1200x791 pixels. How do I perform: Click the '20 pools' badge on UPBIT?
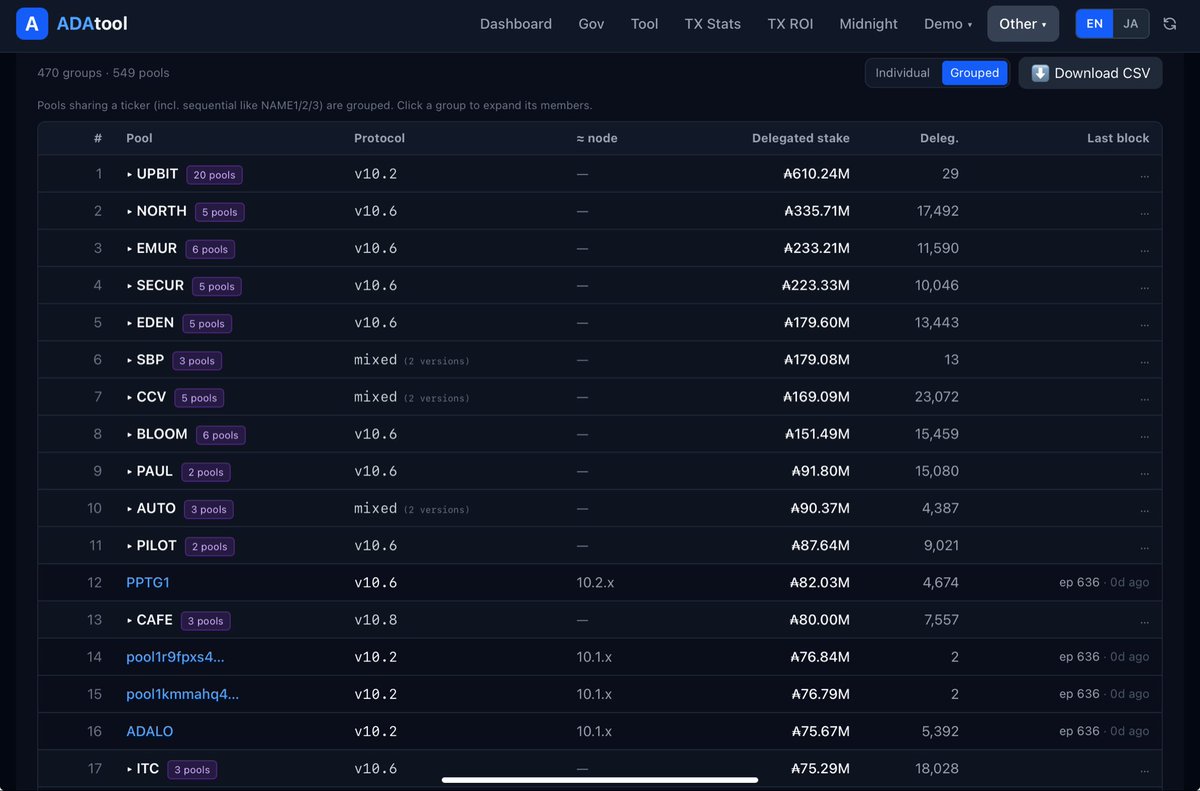click(214, 175)
